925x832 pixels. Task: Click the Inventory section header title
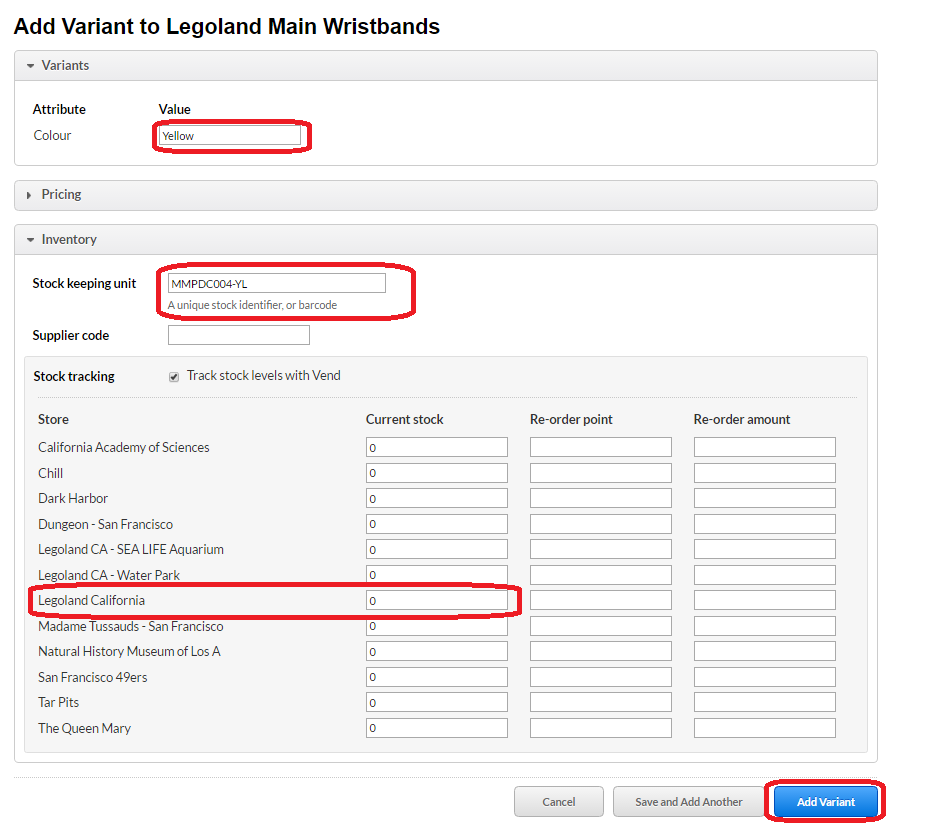tap(69, 240)
